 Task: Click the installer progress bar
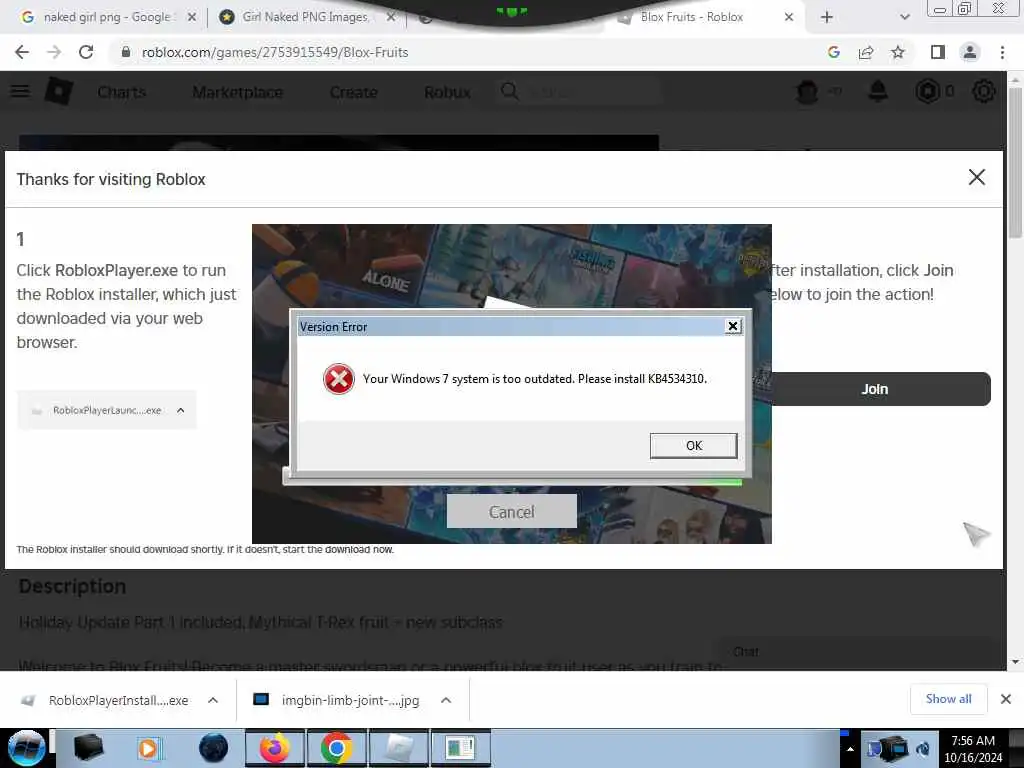coord(513,482)
